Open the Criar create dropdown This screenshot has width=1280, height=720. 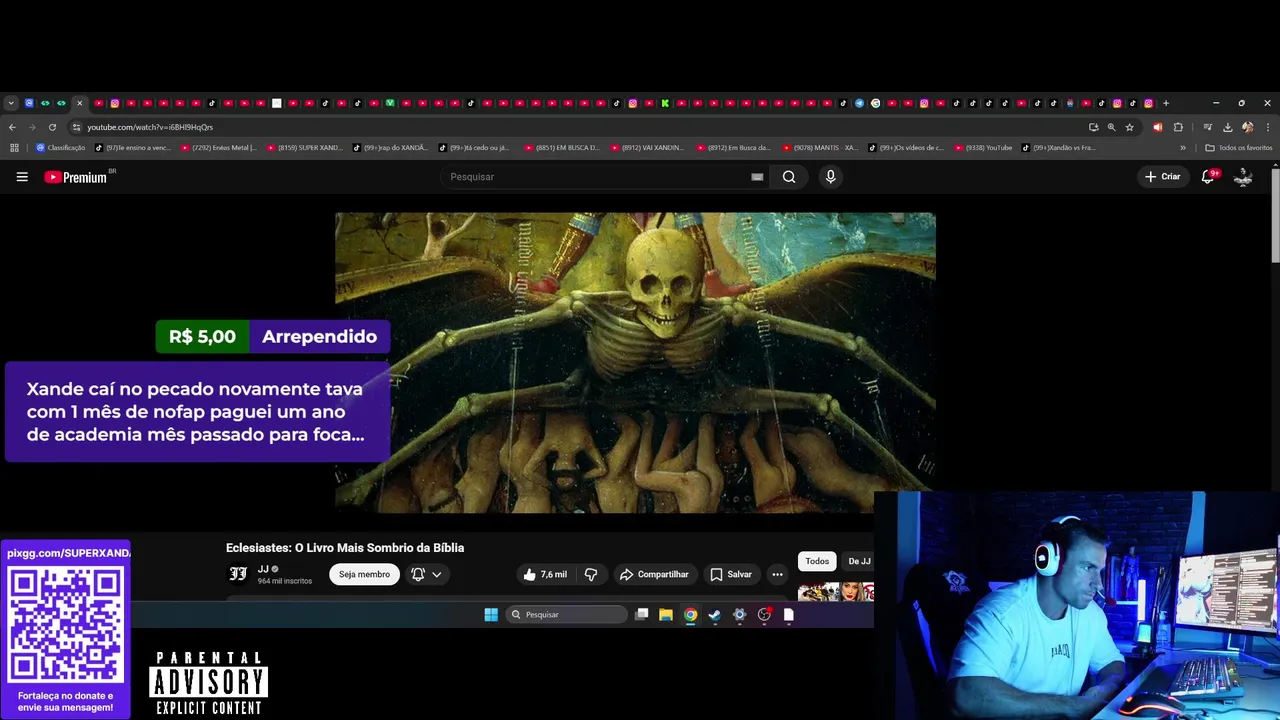(1163, 177)
